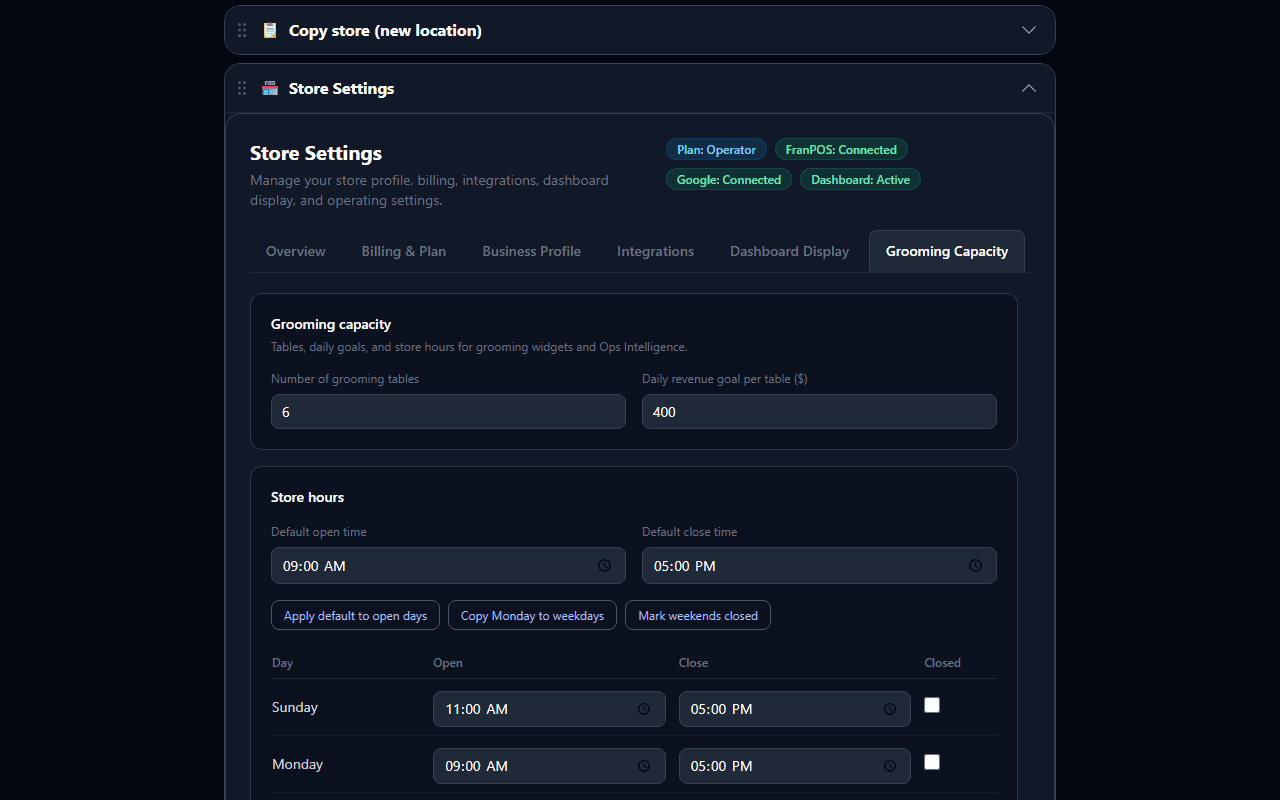Open the clock picker on Default close time
The width and height of the screenshot is (1280, 800).
(975, 566)
